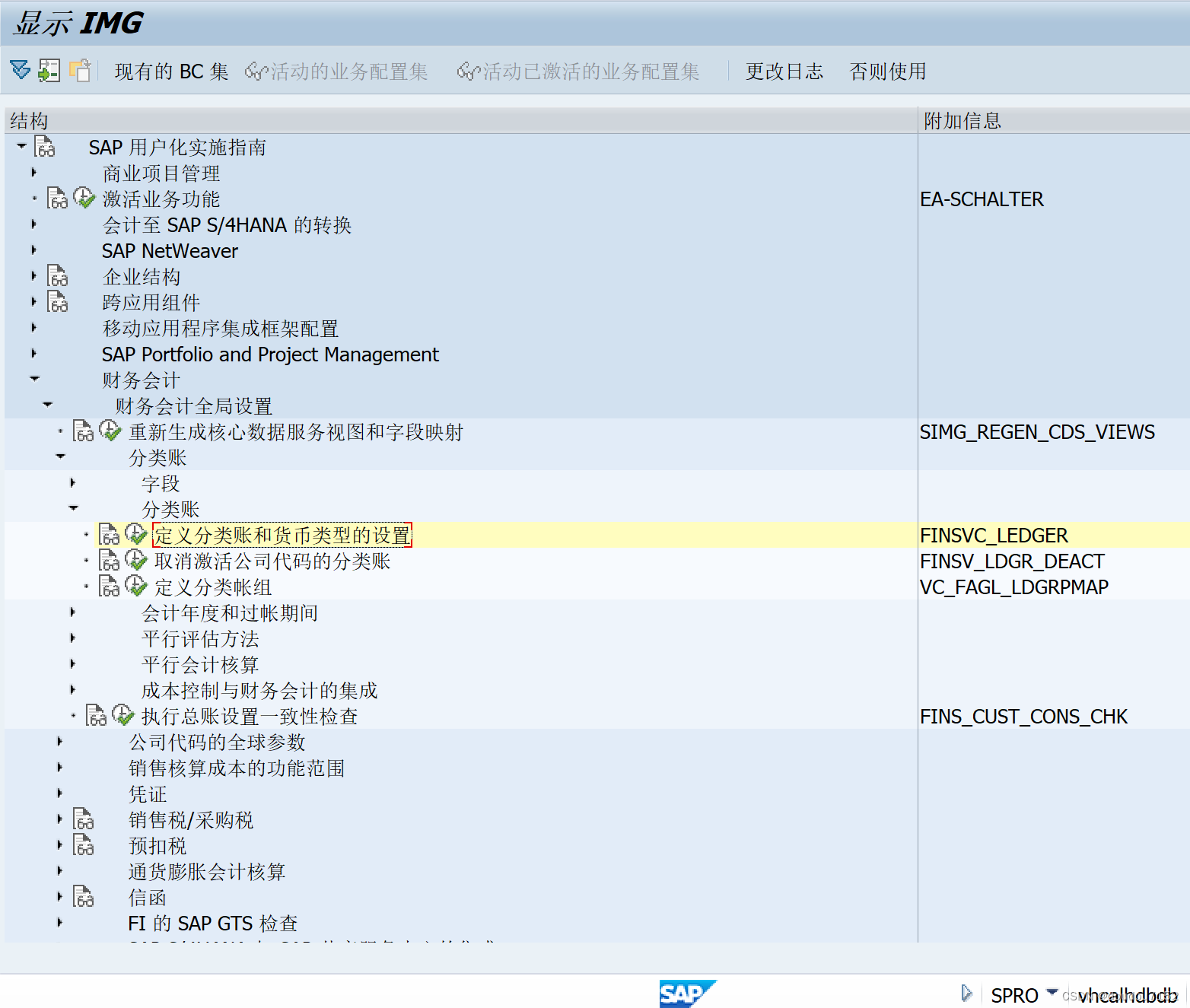Execute activity icon for 定义分类账和货币类型的设置
The image size is (1190, 1008).
(x=135, y=534)
